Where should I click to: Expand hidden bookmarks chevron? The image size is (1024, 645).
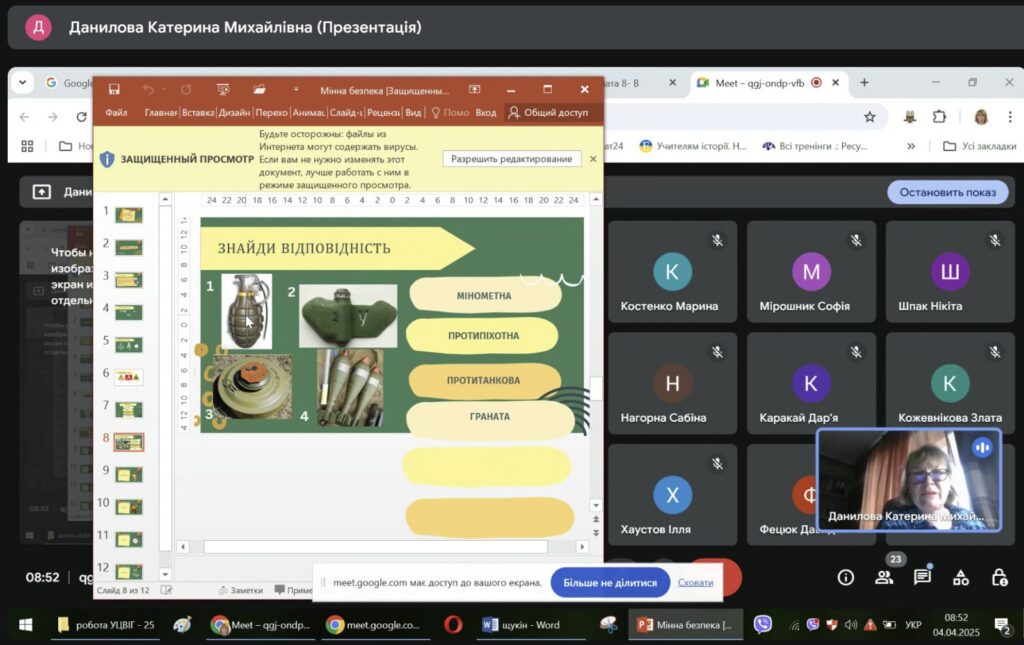[911, 146]
